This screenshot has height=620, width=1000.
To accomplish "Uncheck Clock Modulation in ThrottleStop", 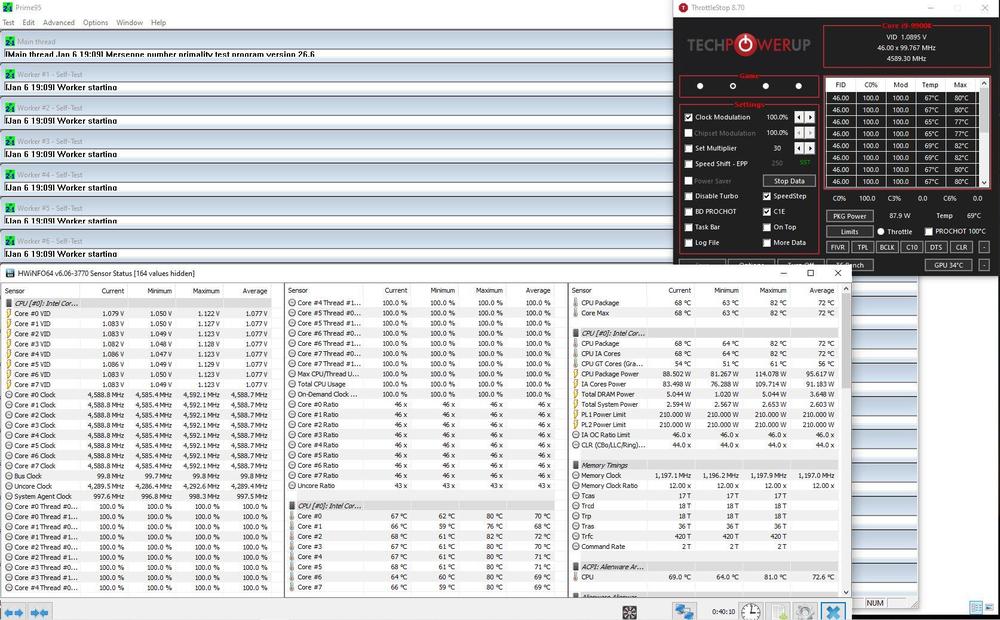I will [x=688, y=117].
